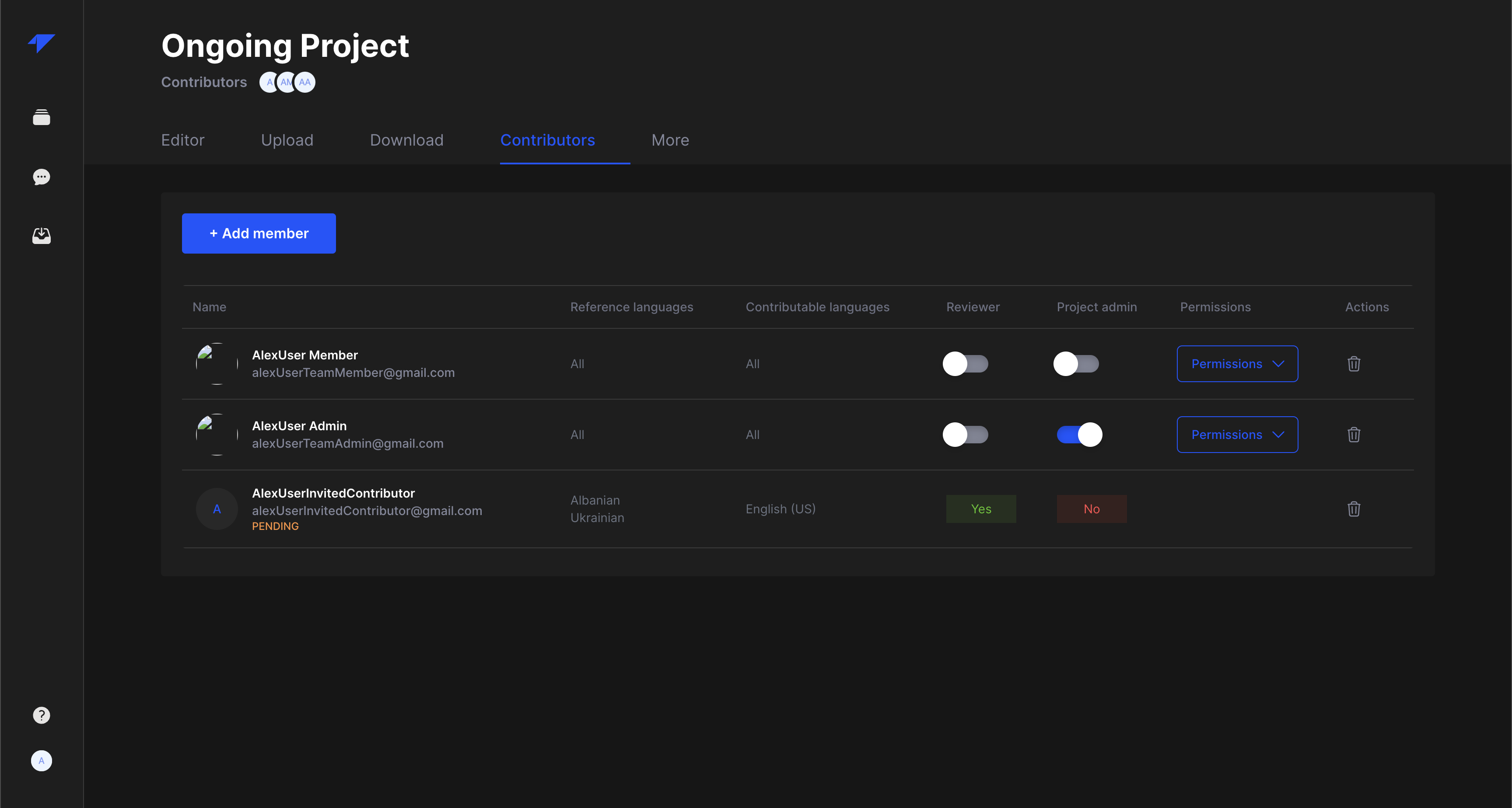
Task: Click the Contributable languages column header
Action: tap(818, 307)
